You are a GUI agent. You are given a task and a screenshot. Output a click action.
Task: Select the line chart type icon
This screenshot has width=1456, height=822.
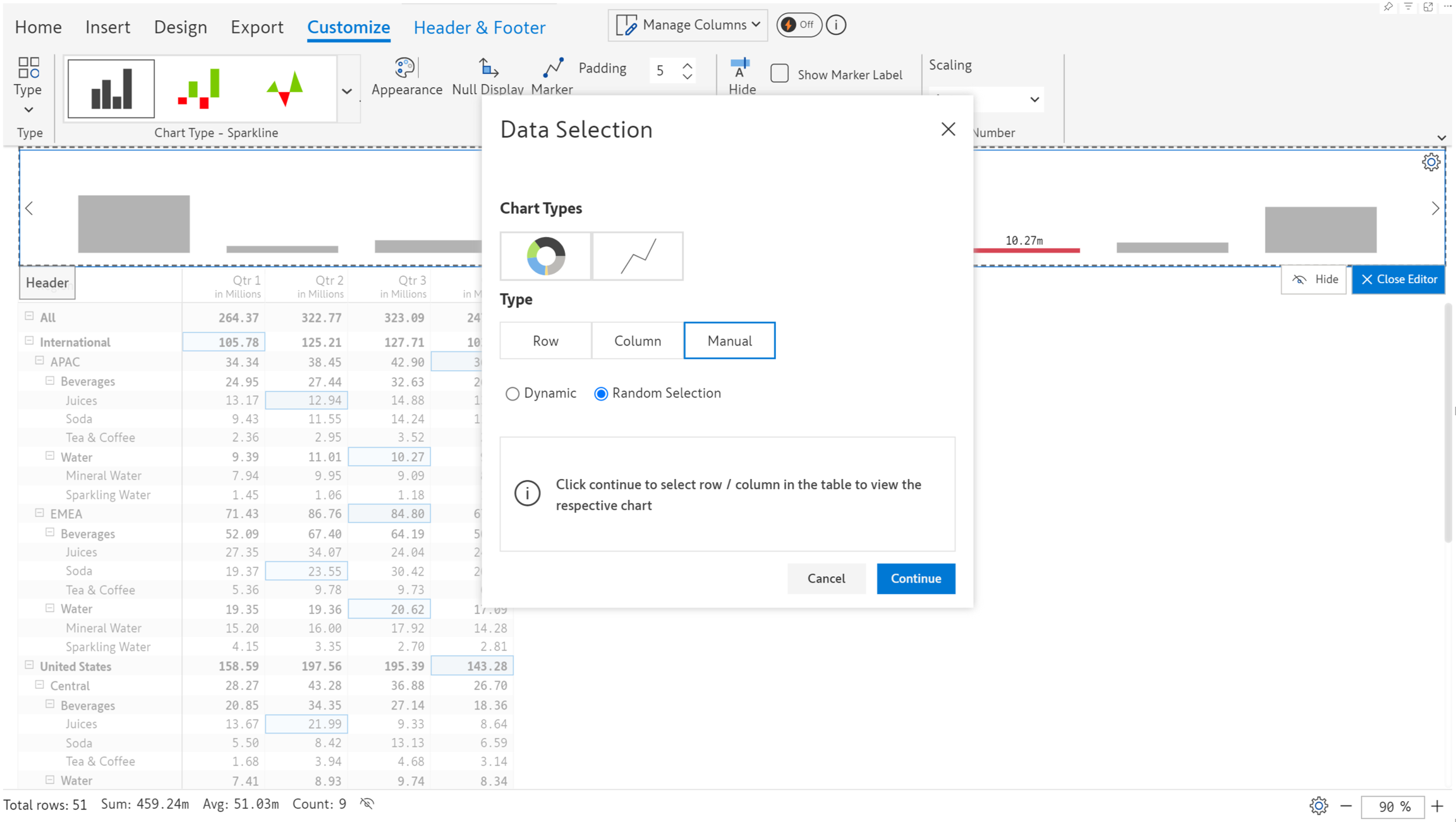[638, 256]
